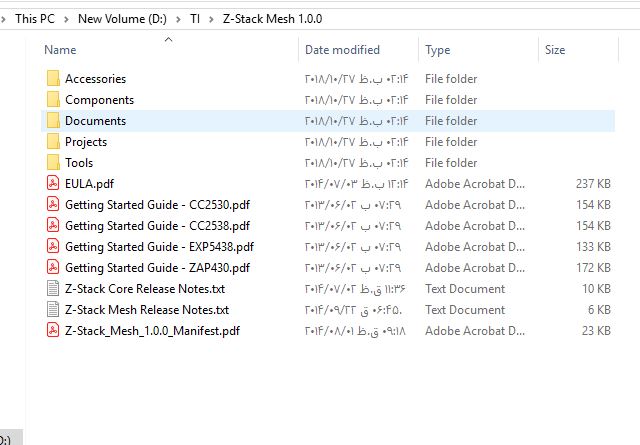The image size is (640, 445).
Task: Go to New Volume (D:) breadcrumb
Action: tap(122, 19)
